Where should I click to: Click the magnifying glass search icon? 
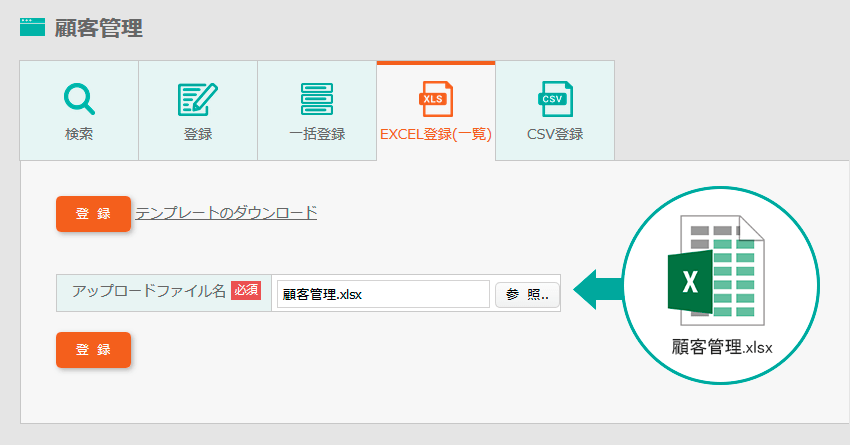coord(79,99)
